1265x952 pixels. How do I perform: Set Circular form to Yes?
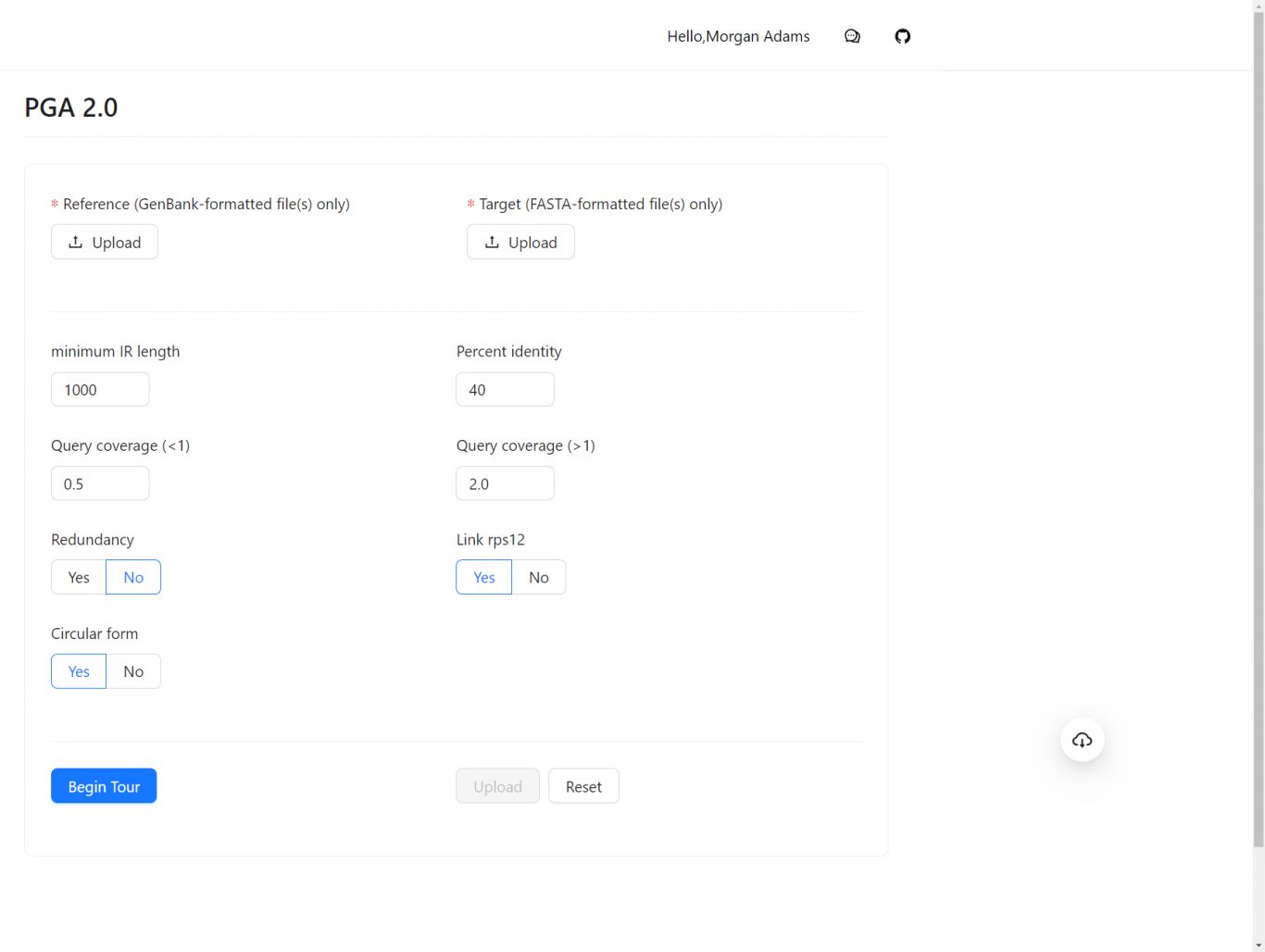(x=79, y=671)
